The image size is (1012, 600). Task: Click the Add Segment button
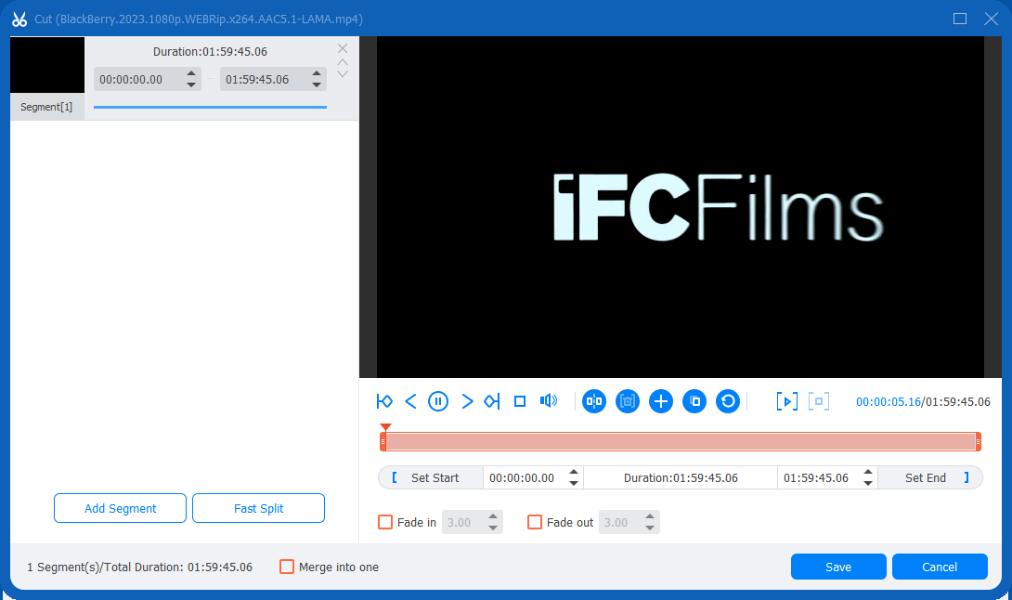pos(120,508)
